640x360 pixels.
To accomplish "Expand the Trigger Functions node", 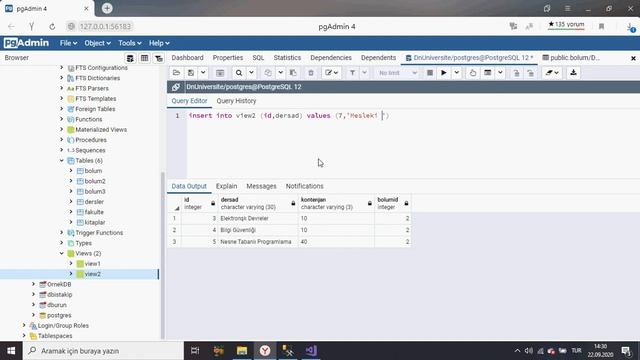I will click(x=62, y=233).
